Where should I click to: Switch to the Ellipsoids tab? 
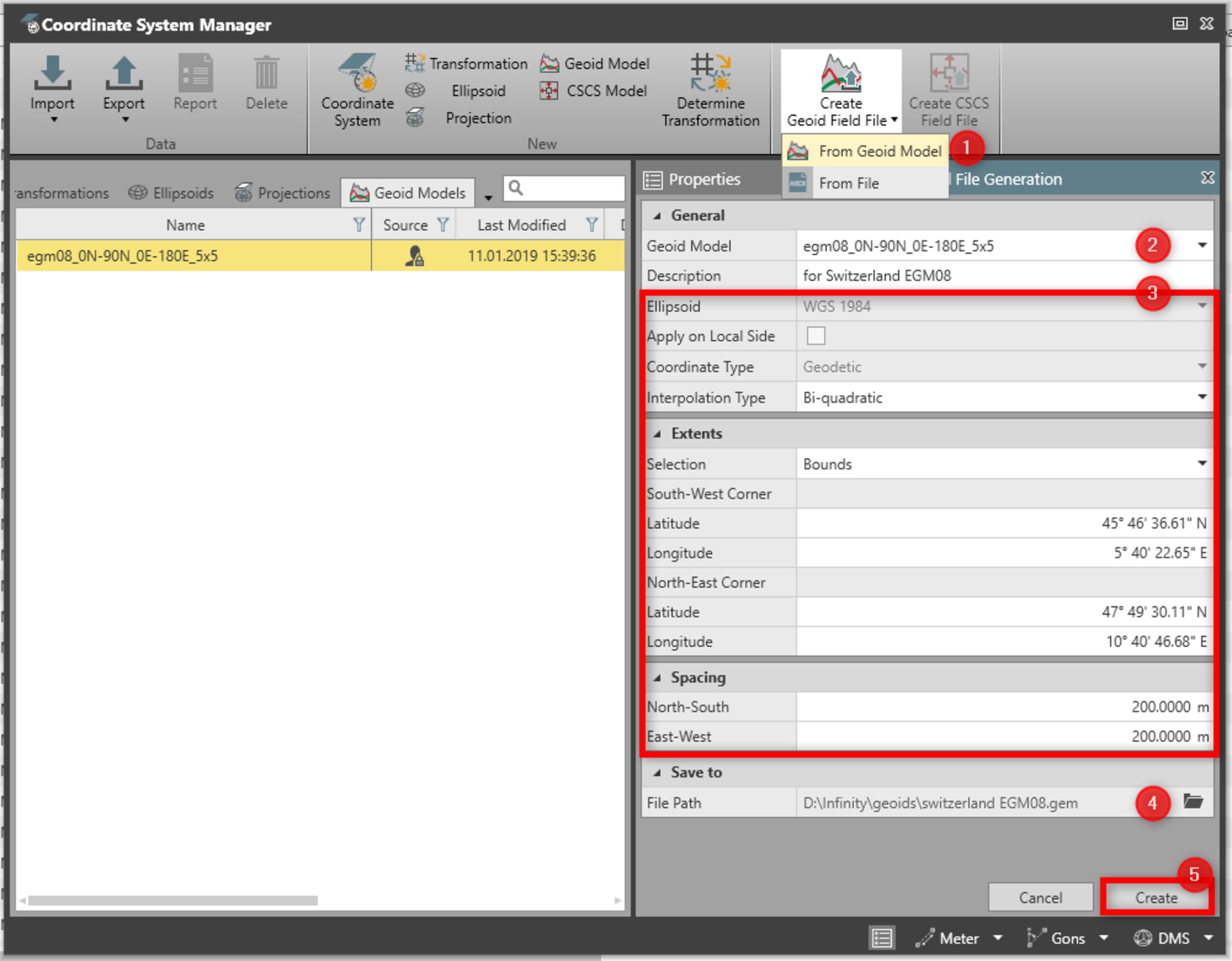(170, 193)
